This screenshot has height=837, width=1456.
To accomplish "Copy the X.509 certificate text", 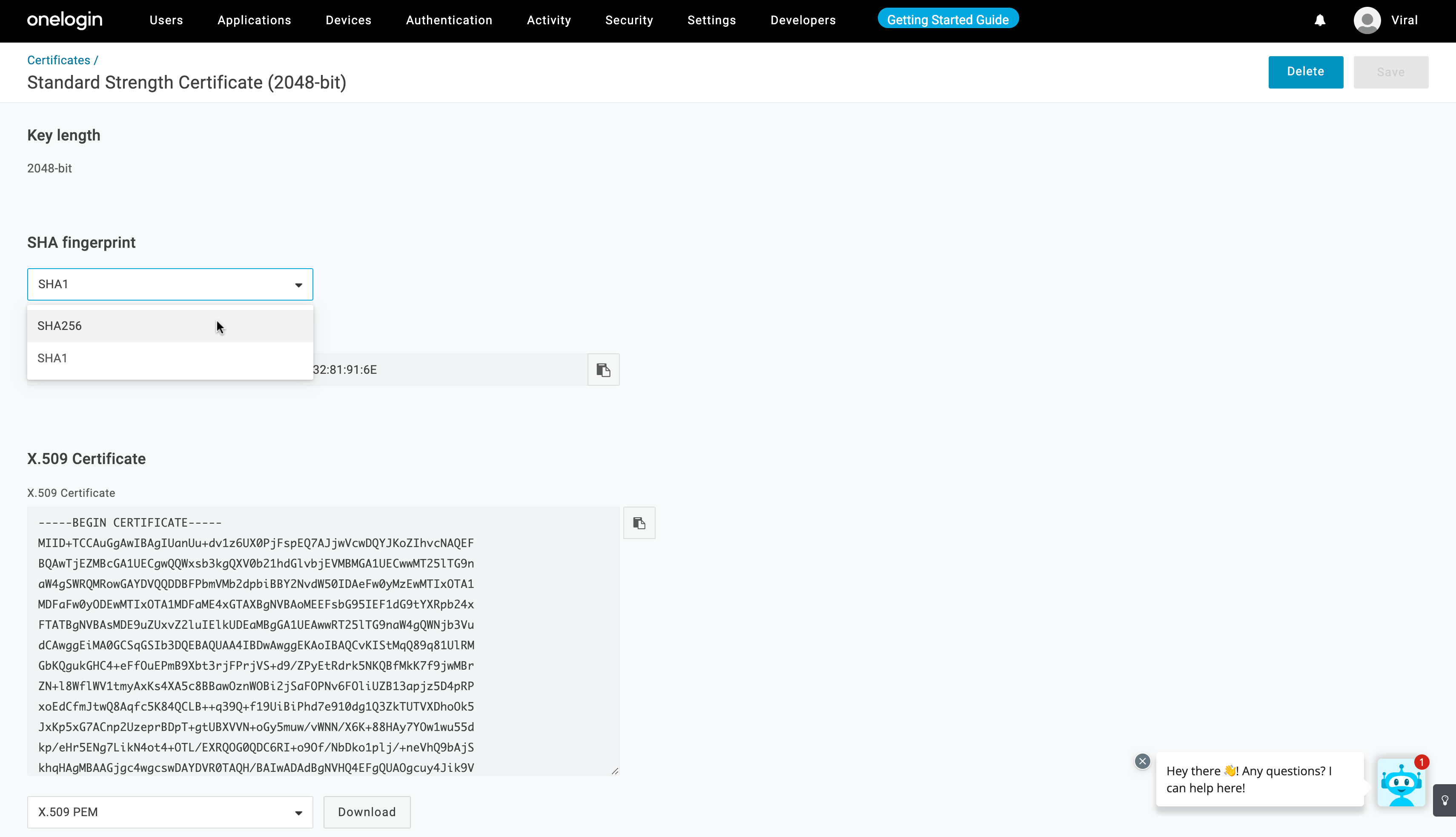I will pyautogui.click(x=639, y=522).
